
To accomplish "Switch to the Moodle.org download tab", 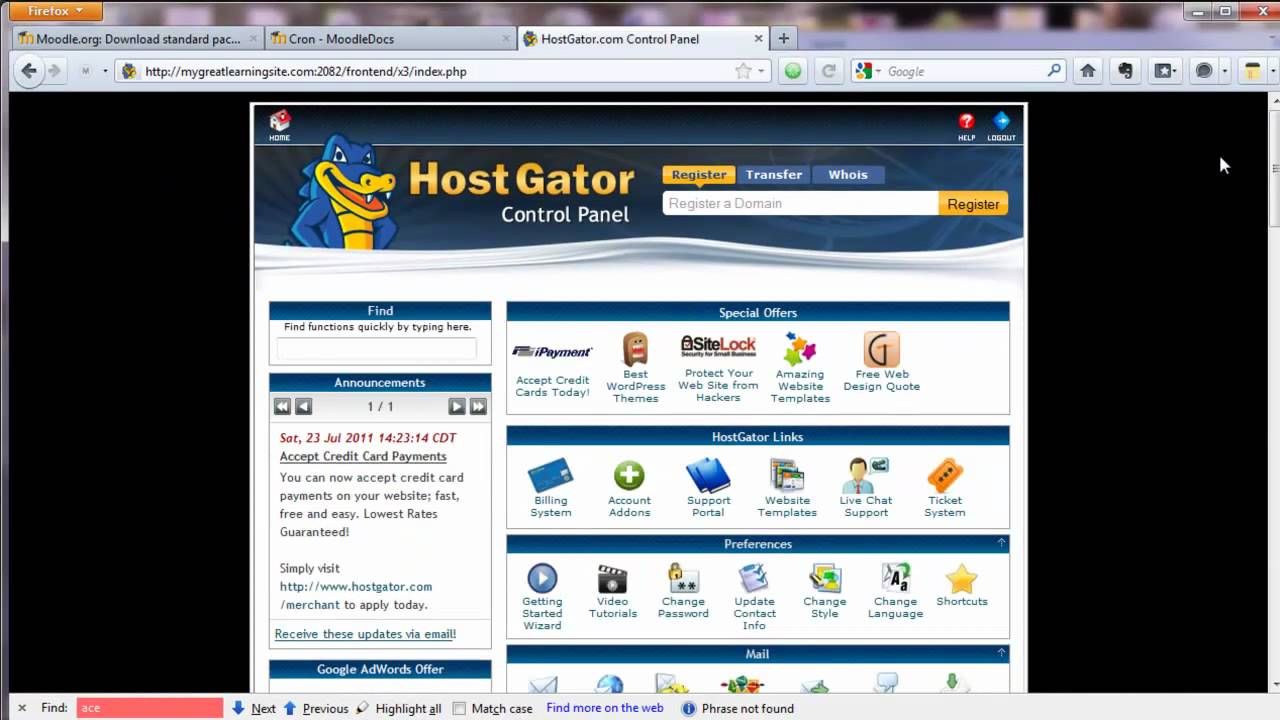I will [x=138, y=39].
